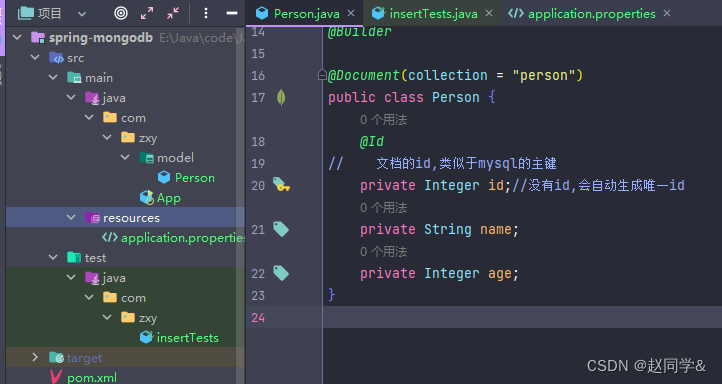Click the resources folder icon
Viewport: 722px width, 384px height.
click(92, 217)
